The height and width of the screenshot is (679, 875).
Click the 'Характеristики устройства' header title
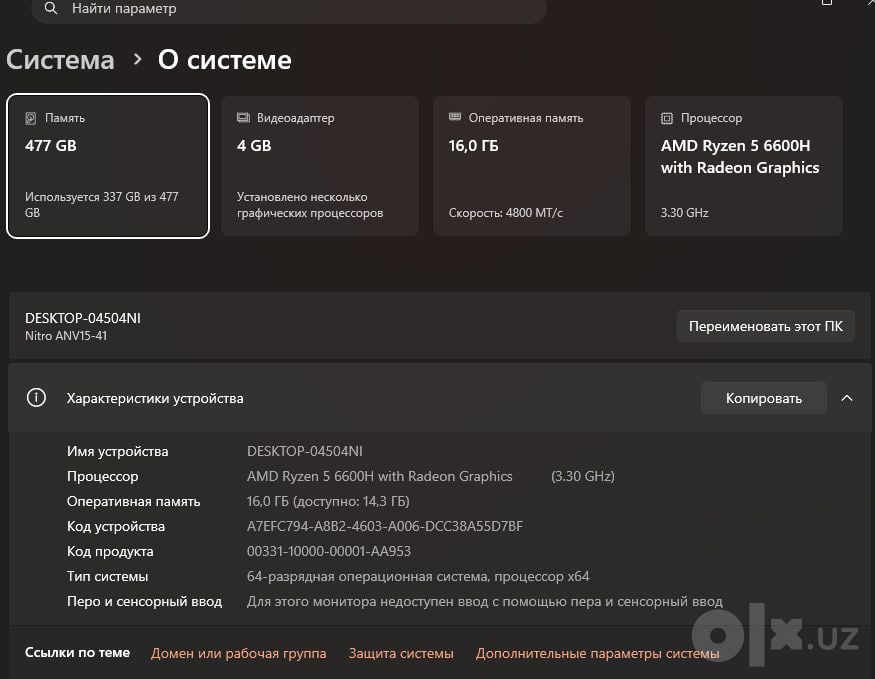(155, 398)
